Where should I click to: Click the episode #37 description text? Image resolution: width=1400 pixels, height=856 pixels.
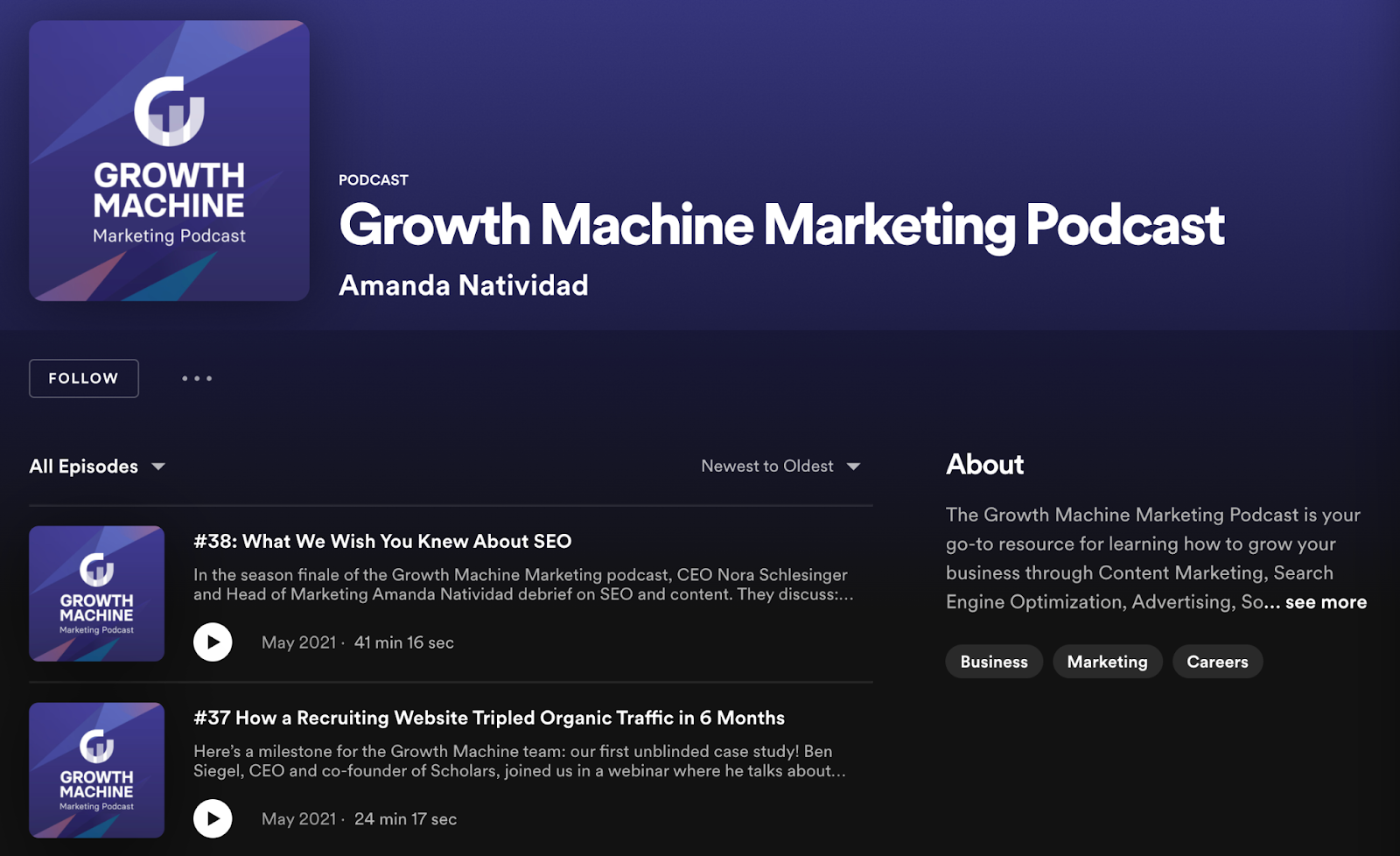(520, 761)
